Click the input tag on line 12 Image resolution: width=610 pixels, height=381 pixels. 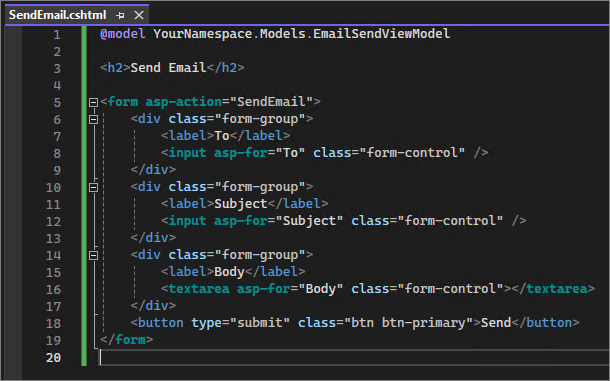tap(187, 221)
